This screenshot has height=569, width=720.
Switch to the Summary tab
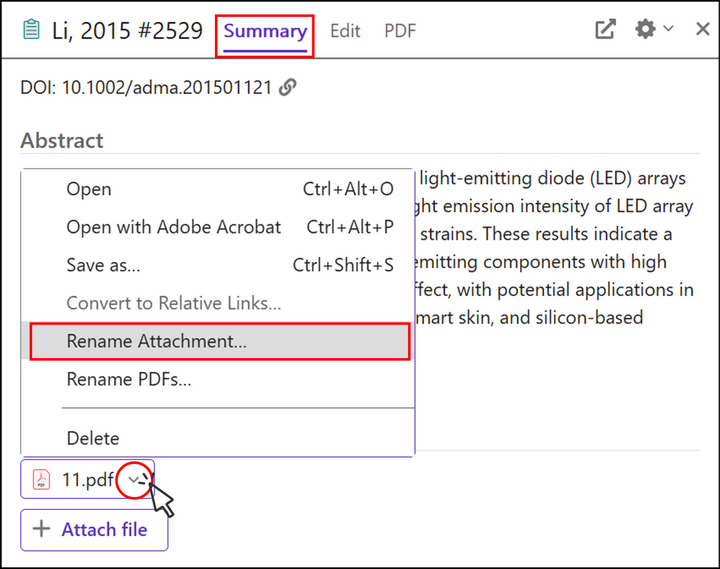(265, 31)
